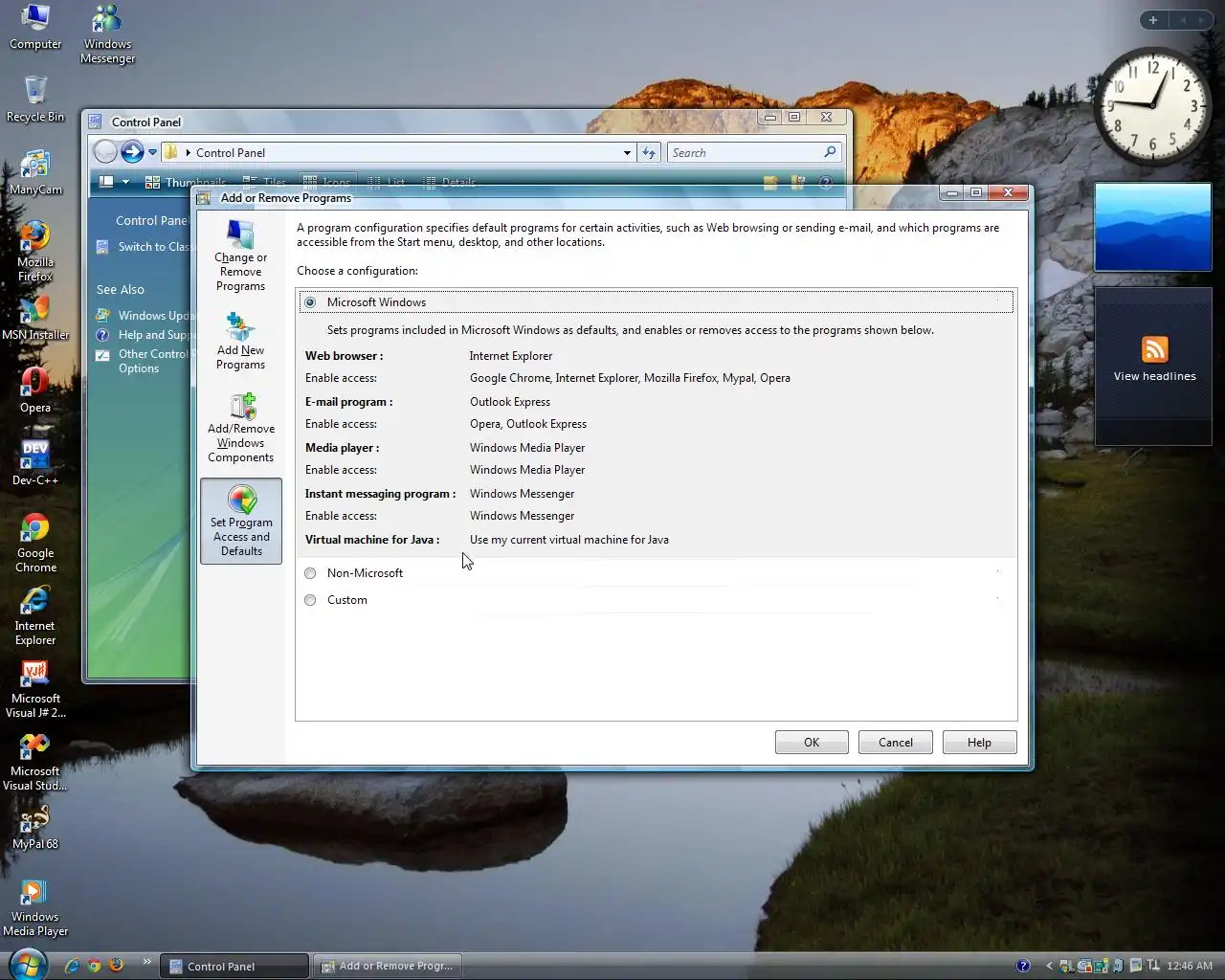1225x980 pixels.
Task: Open Computer desktop icon
Action: 35,27
